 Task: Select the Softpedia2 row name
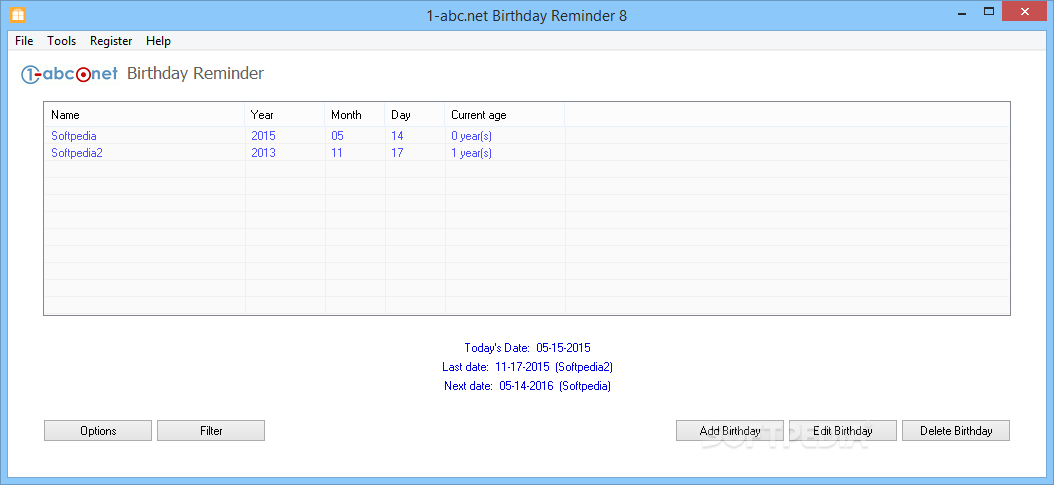coord(77,152)
